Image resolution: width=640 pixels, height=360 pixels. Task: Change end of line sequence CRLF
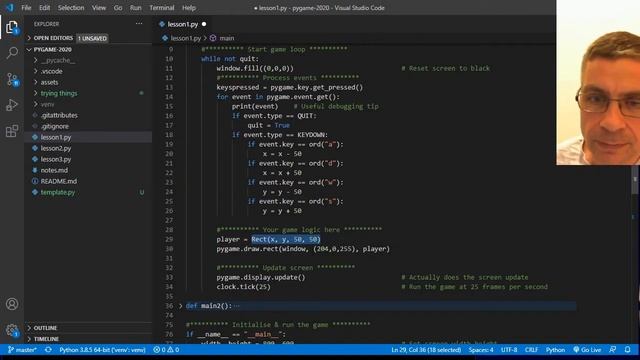pos(531,350)
